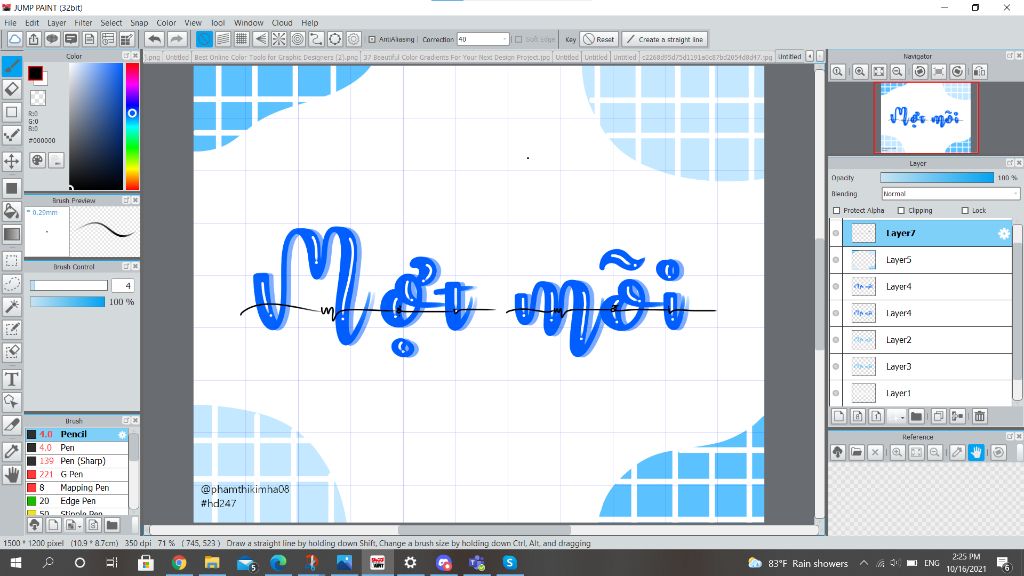Screen dimensions: 1024x576
Task: Click the Navigator preview thumbnail
Action: tap(925, 118)
